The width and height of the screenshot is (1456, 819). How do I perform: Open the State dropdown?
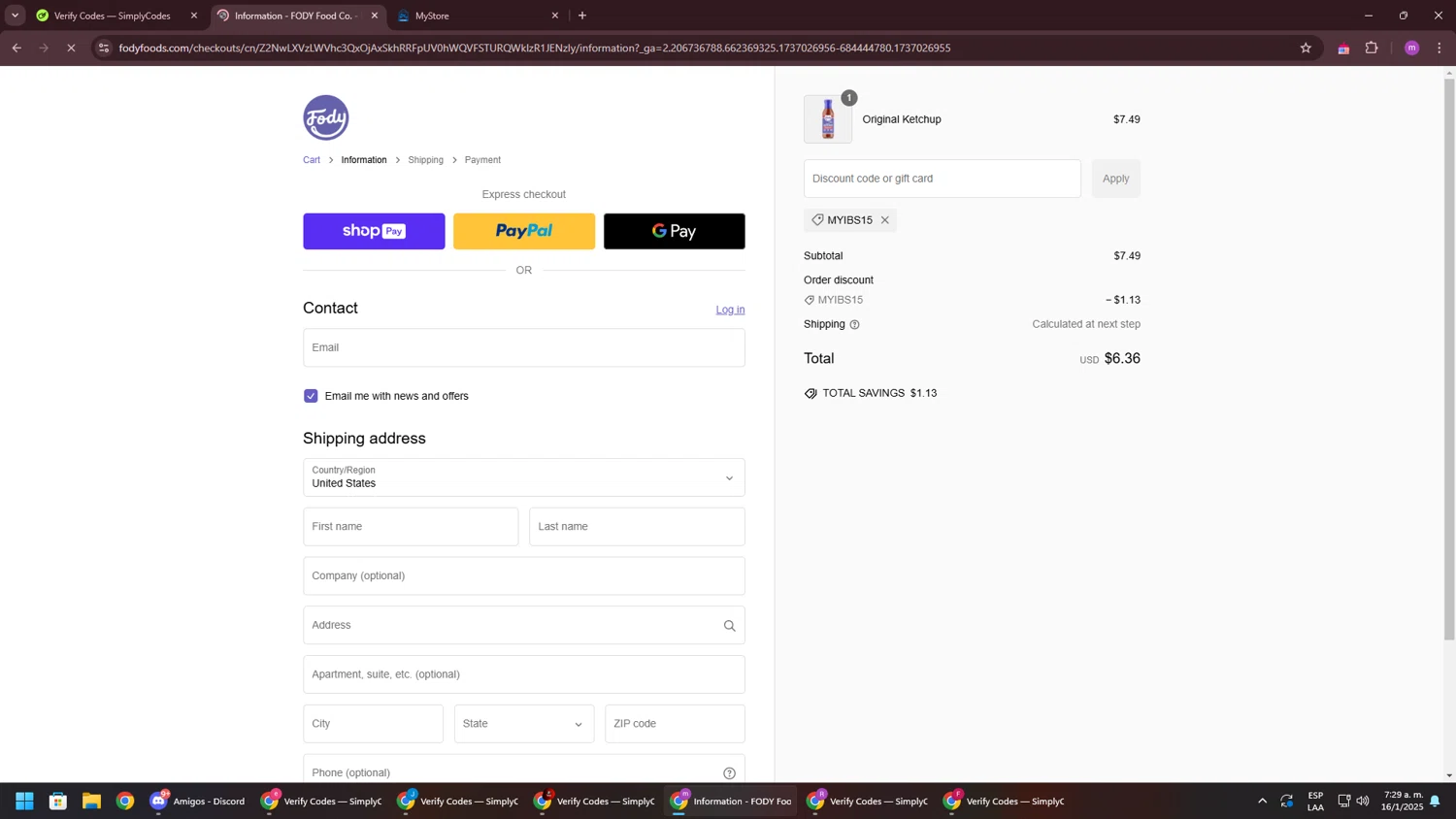click(524, 724)
